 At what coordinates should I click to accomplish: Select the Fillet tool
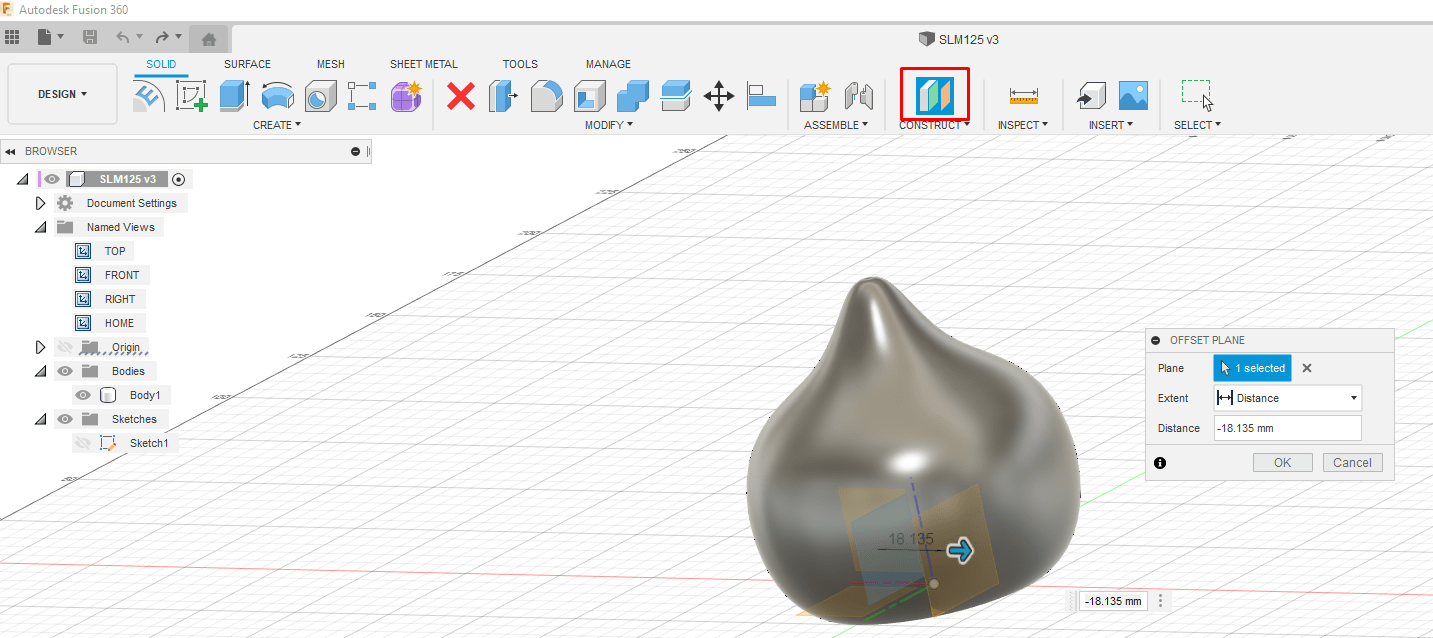pos(546,97)
